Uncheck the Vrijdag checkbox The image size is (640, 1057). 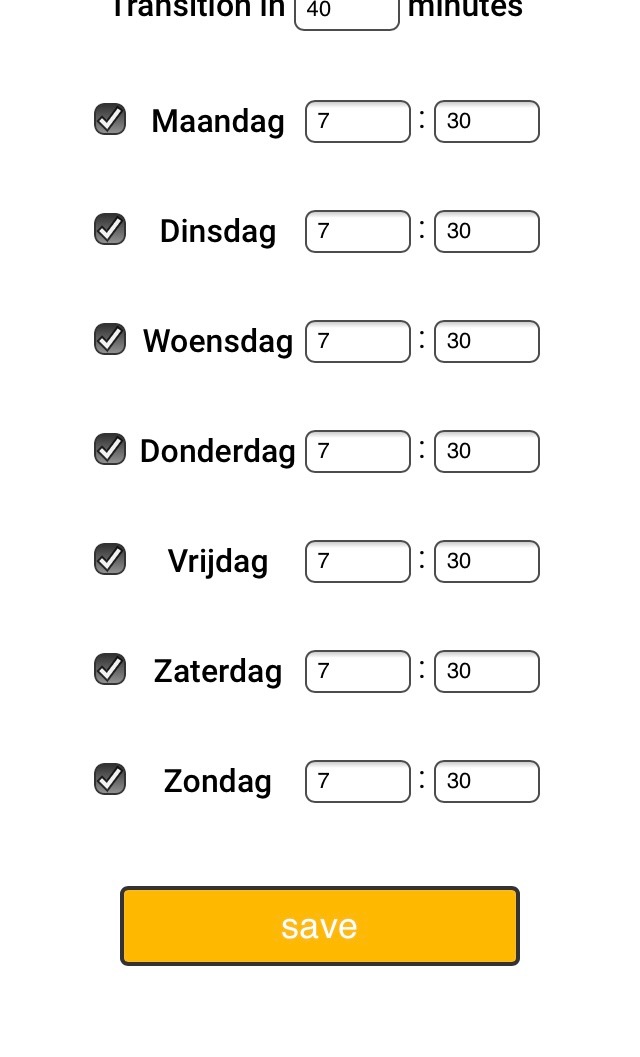click(x=110, y=559)
